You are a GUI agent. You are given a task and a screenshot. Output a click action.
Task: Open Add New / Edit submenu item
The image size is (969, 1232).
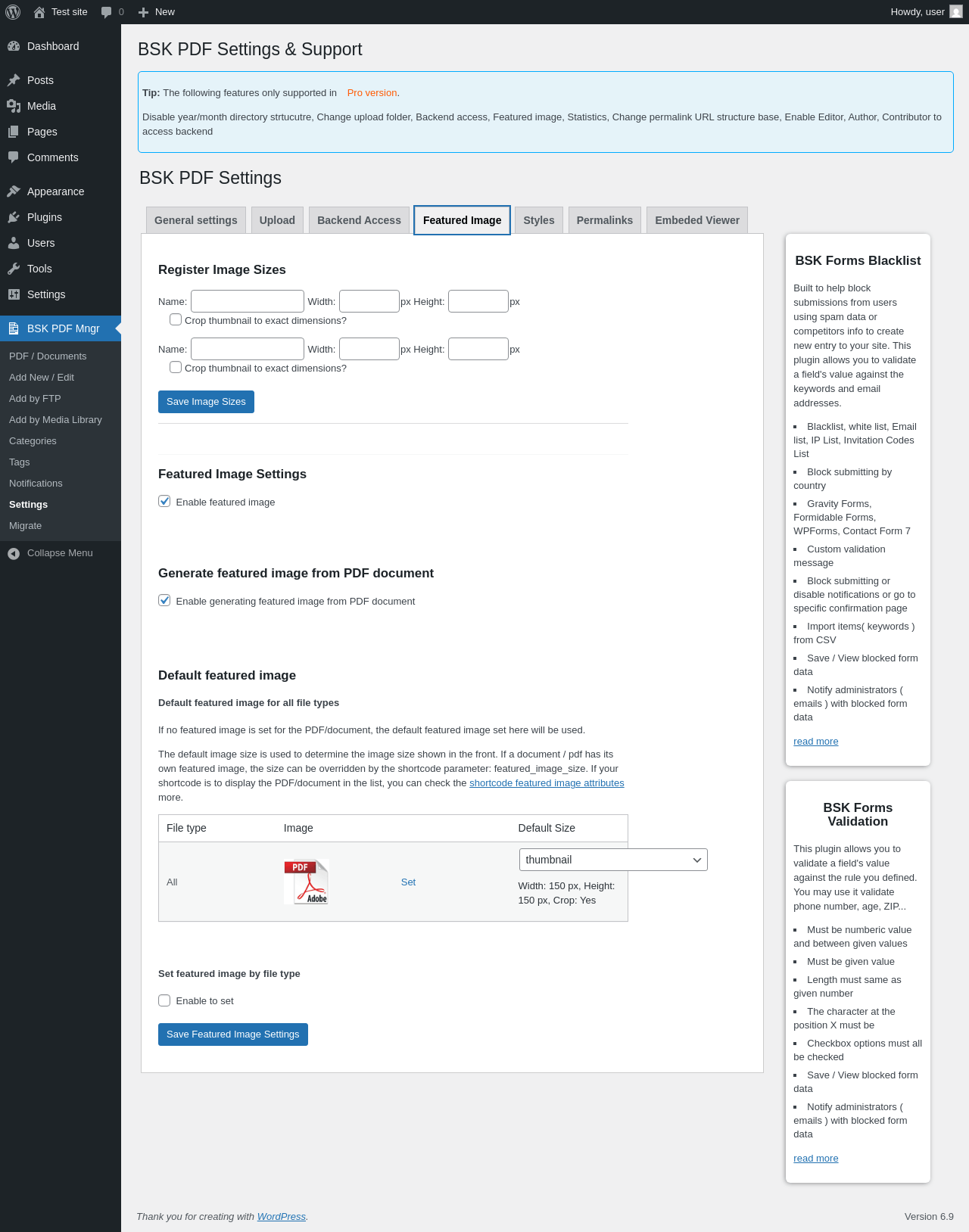(61, 378)
